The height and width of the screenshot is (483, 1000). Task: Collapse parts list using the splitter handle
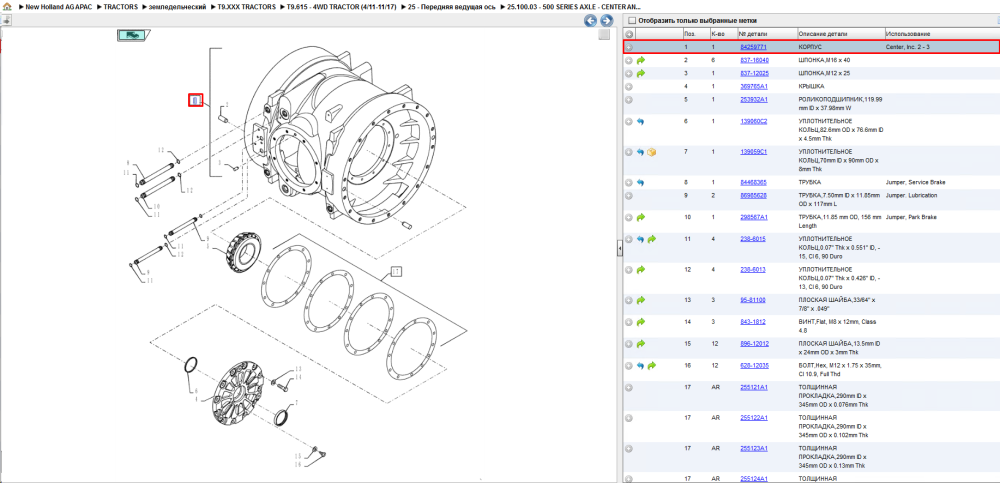click(x=619, y=249)
